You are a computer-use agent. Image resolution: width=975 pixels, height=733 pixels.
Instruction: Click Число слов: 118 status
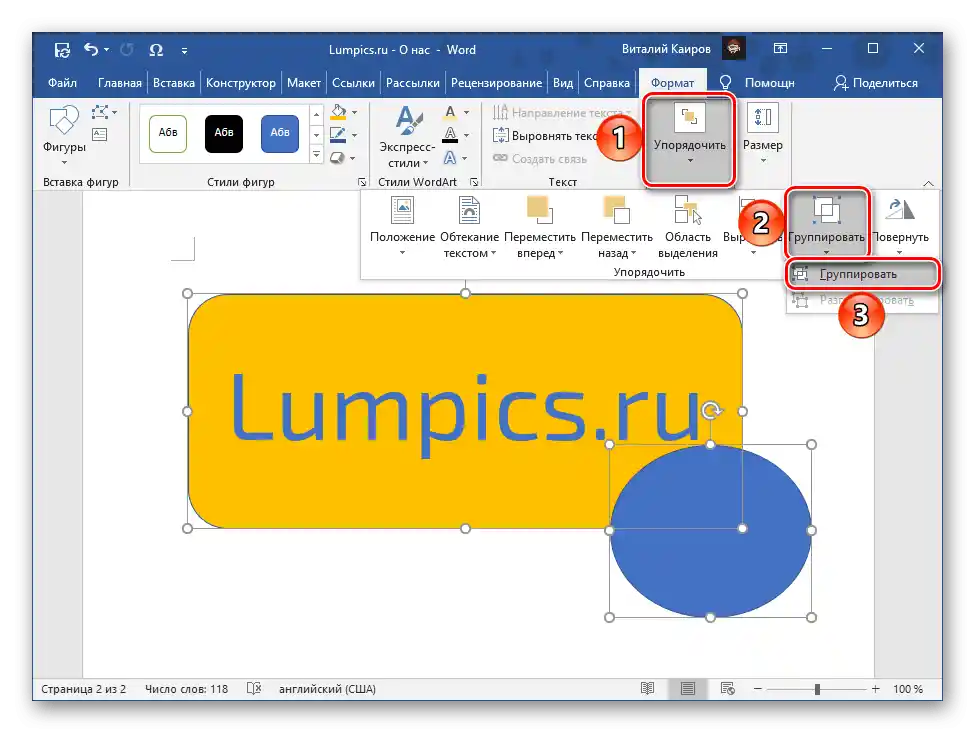coord(187,689)
